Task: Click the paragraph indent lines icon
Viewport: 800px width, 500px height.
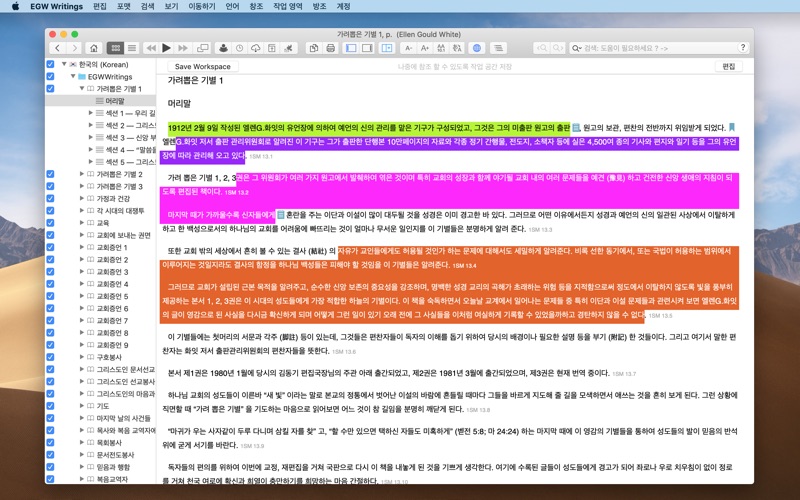Action: click(498, 48)
